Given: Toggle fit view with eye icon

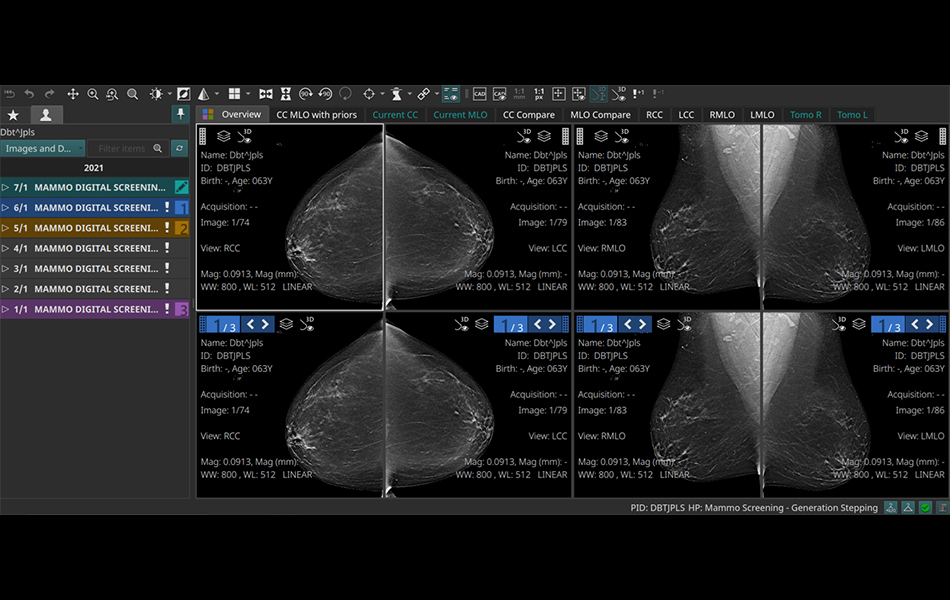Looking at the screenshot, I should (579, 94).
